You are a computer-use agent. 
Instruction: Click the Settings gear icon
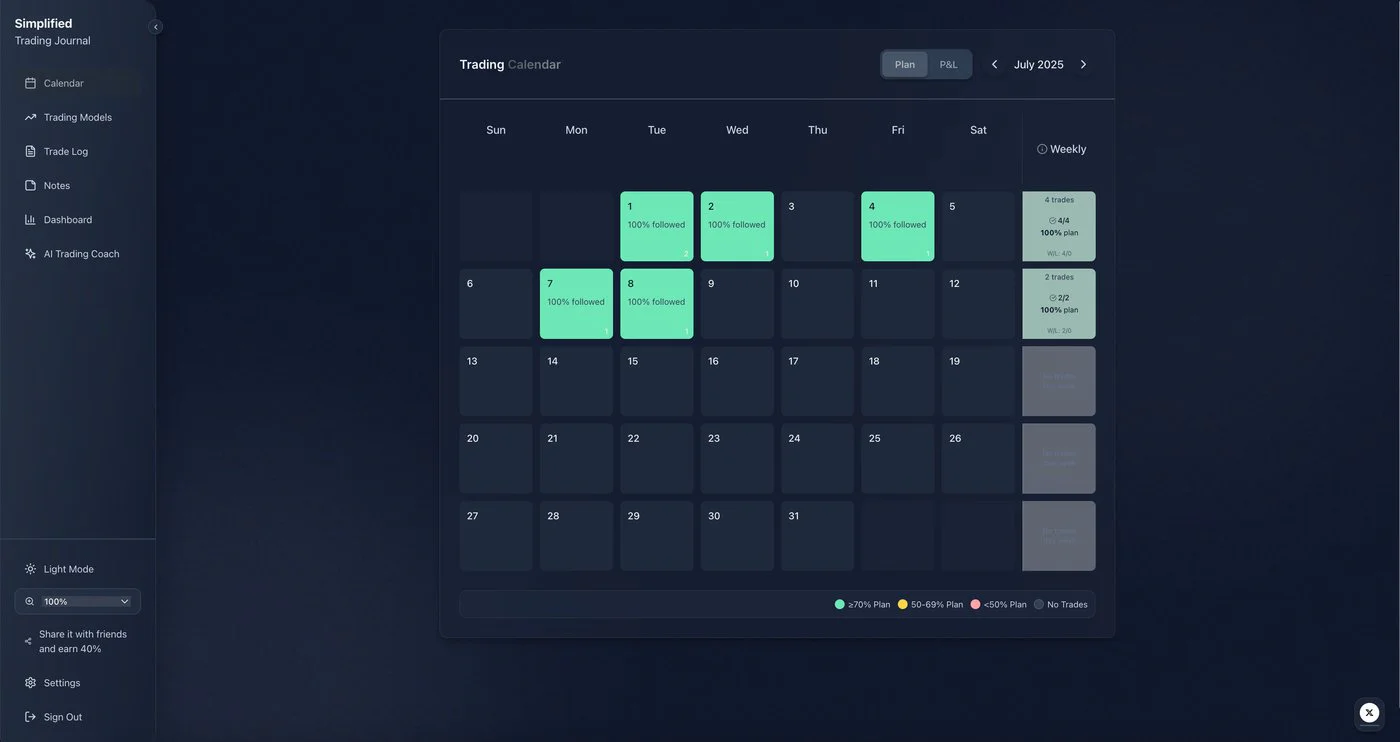coord(30,683)
